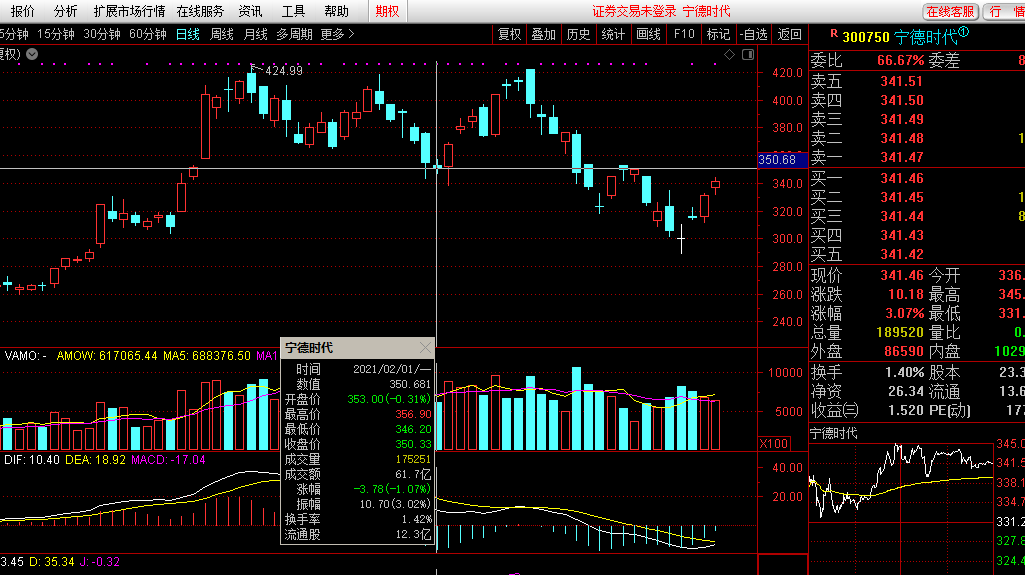Click the 期权 tab
Image resolution: width=1025 pixels, height=575 pixels.
387,11
